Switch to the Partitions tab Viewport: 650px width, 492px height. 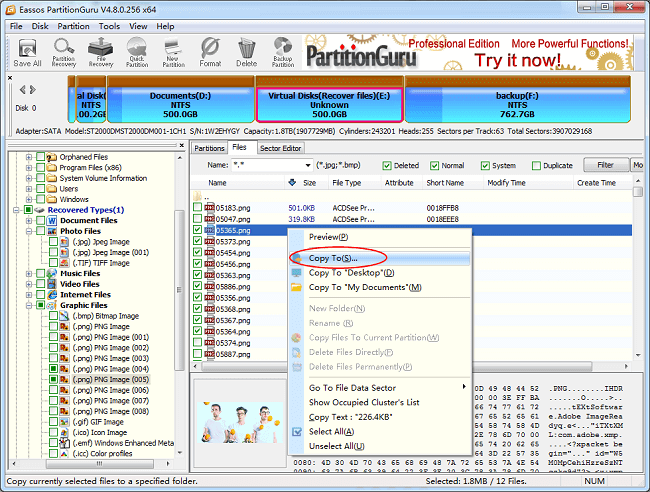pyautogui.click(x=209, y=148)
